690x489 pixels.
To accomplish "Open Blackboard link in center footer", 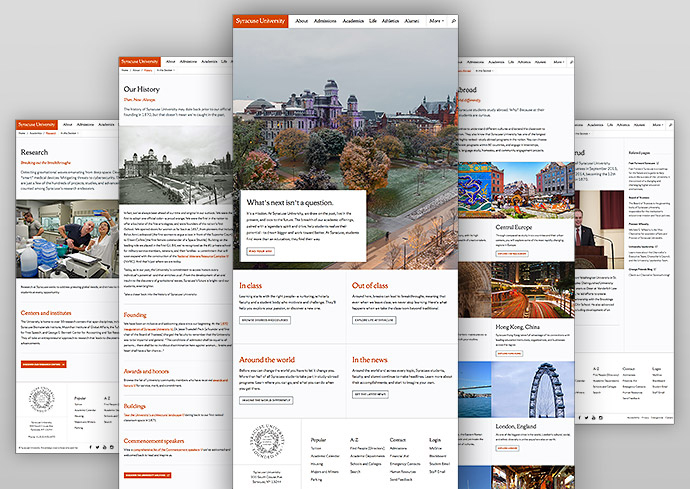I will pyautogui.click(x=438, y=456).
